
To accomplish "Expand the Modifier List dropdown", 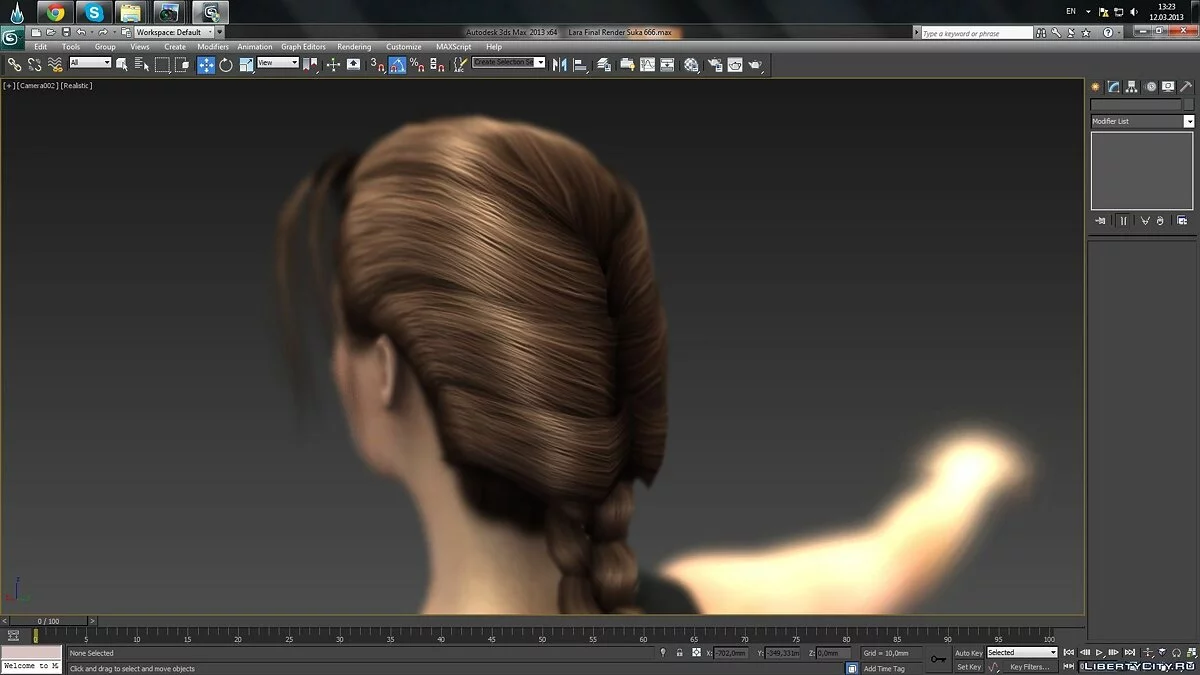I will [x=1189, y=121].
